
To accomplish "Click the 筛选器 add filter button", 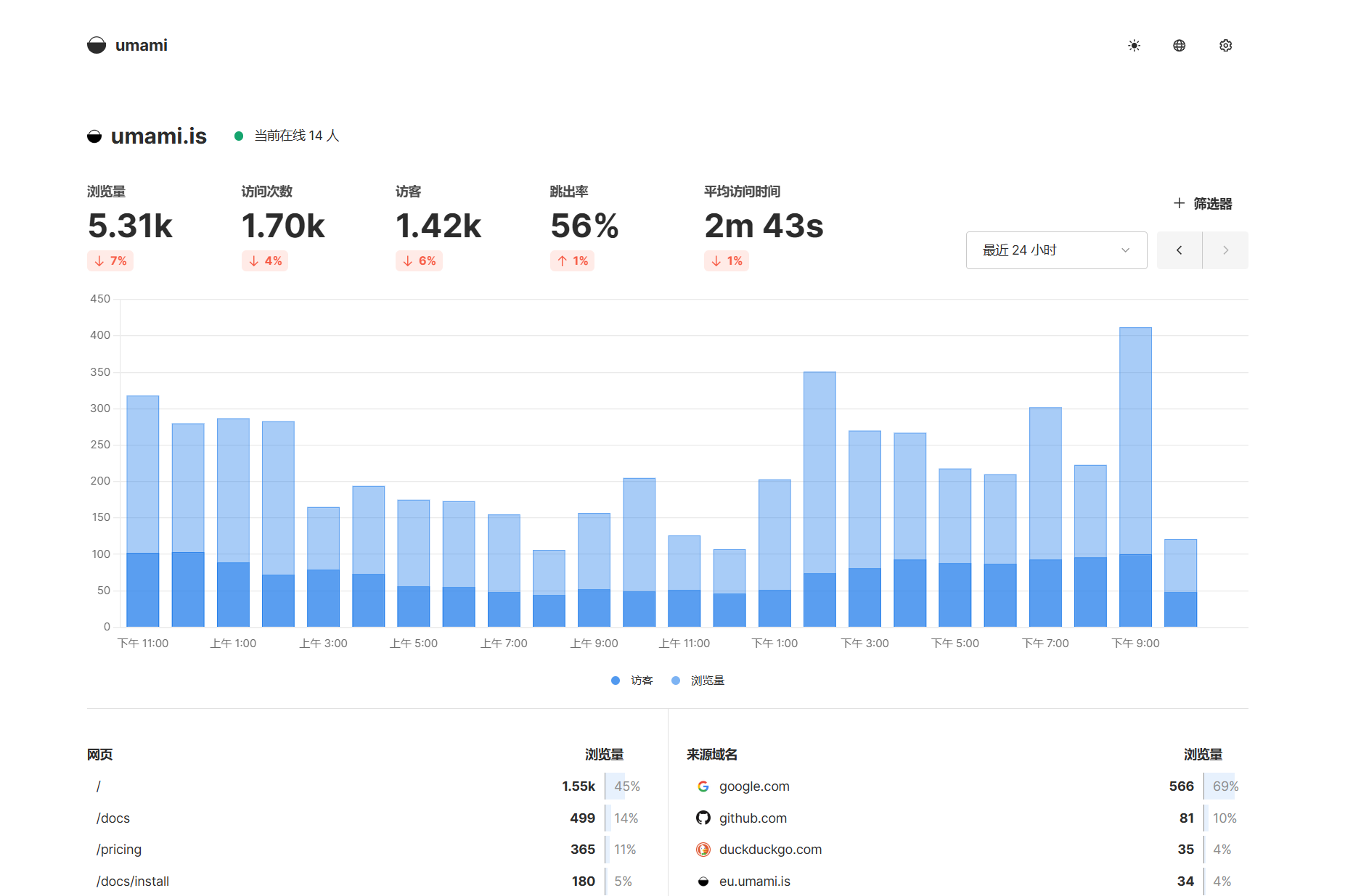I will (1203, 204).
